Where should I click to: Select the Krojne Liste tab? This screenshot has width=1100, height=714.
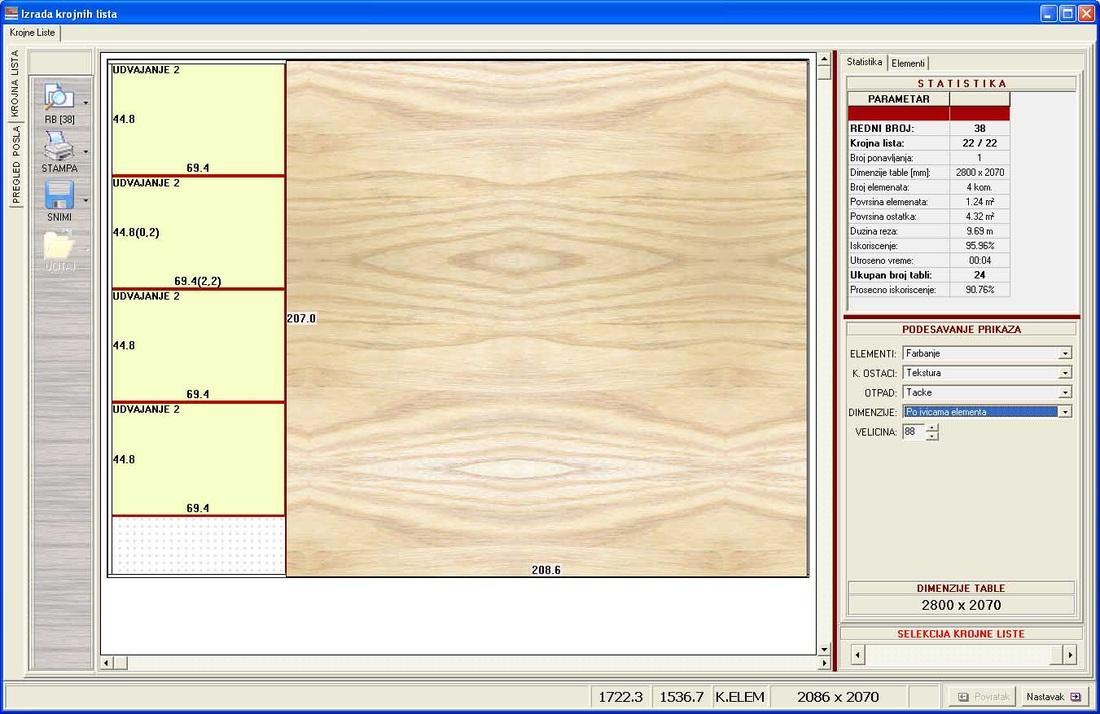pos(31,32)
